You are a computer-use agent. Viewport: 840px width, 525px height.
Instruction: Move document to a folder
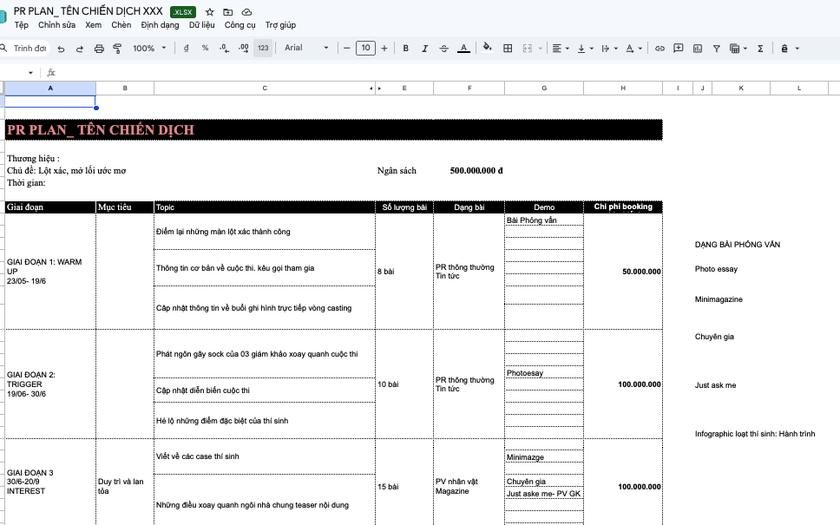point(228,12)
